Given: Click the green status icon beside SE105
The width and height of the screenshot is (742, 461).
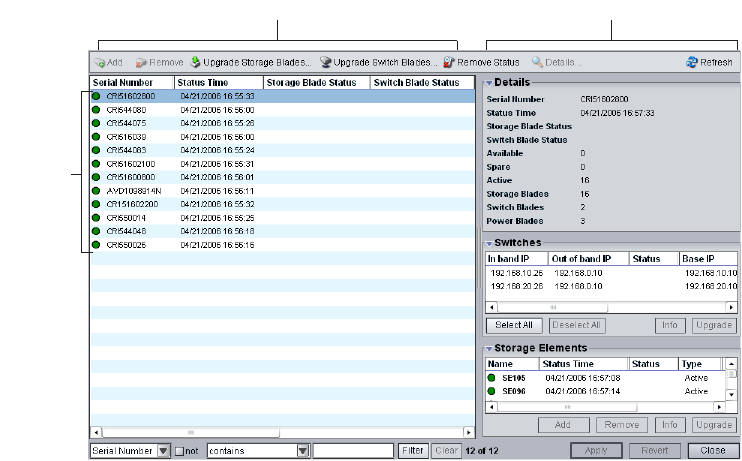Looking at the screenshot, I should pos(492,378).
